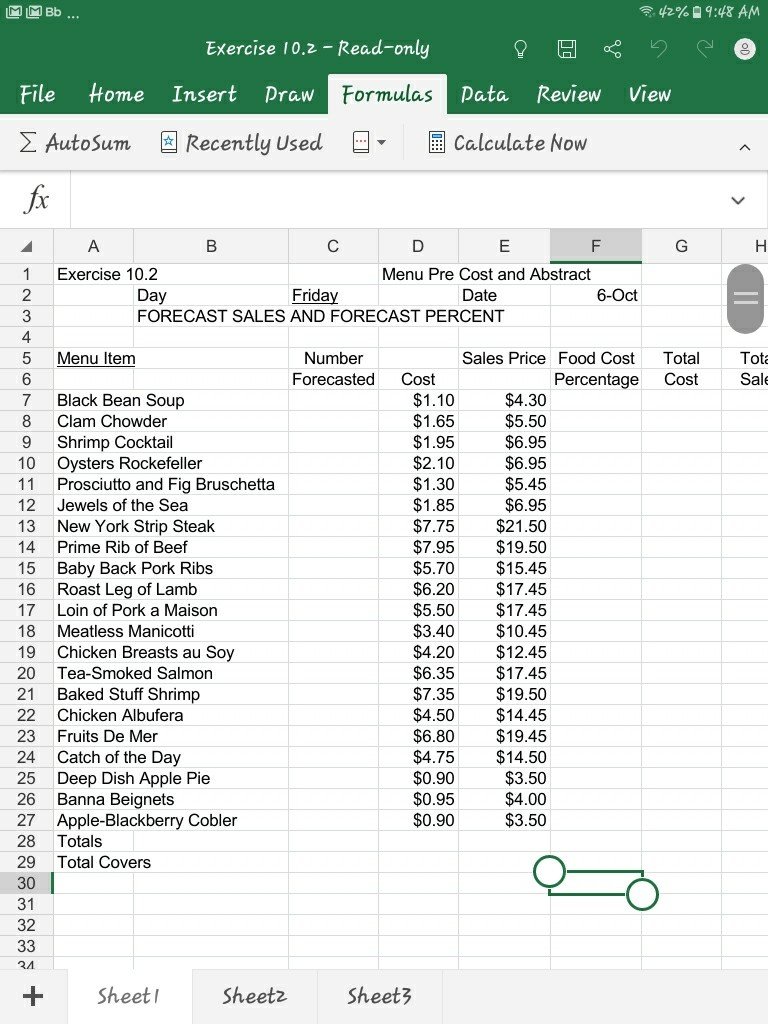This screenshot has width=768, height=1024.
Task: Switch to Sheet3 tab
Action: (x=379, y=996)
